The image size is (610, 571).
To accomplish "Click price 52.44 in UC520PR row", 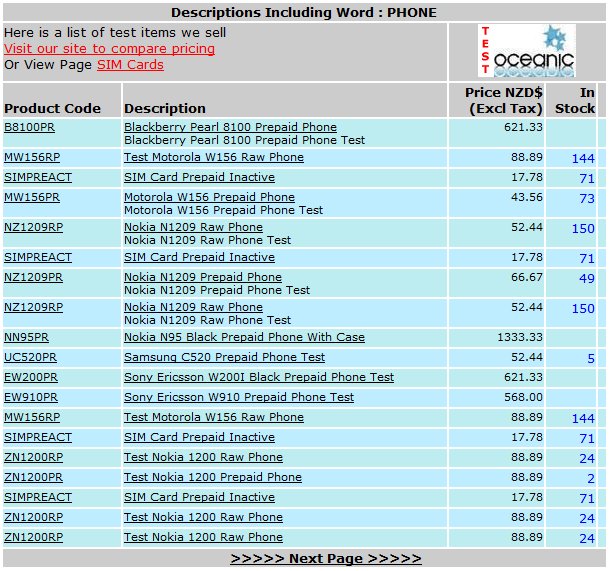I will pyautogui.click(x=527, y=357).
